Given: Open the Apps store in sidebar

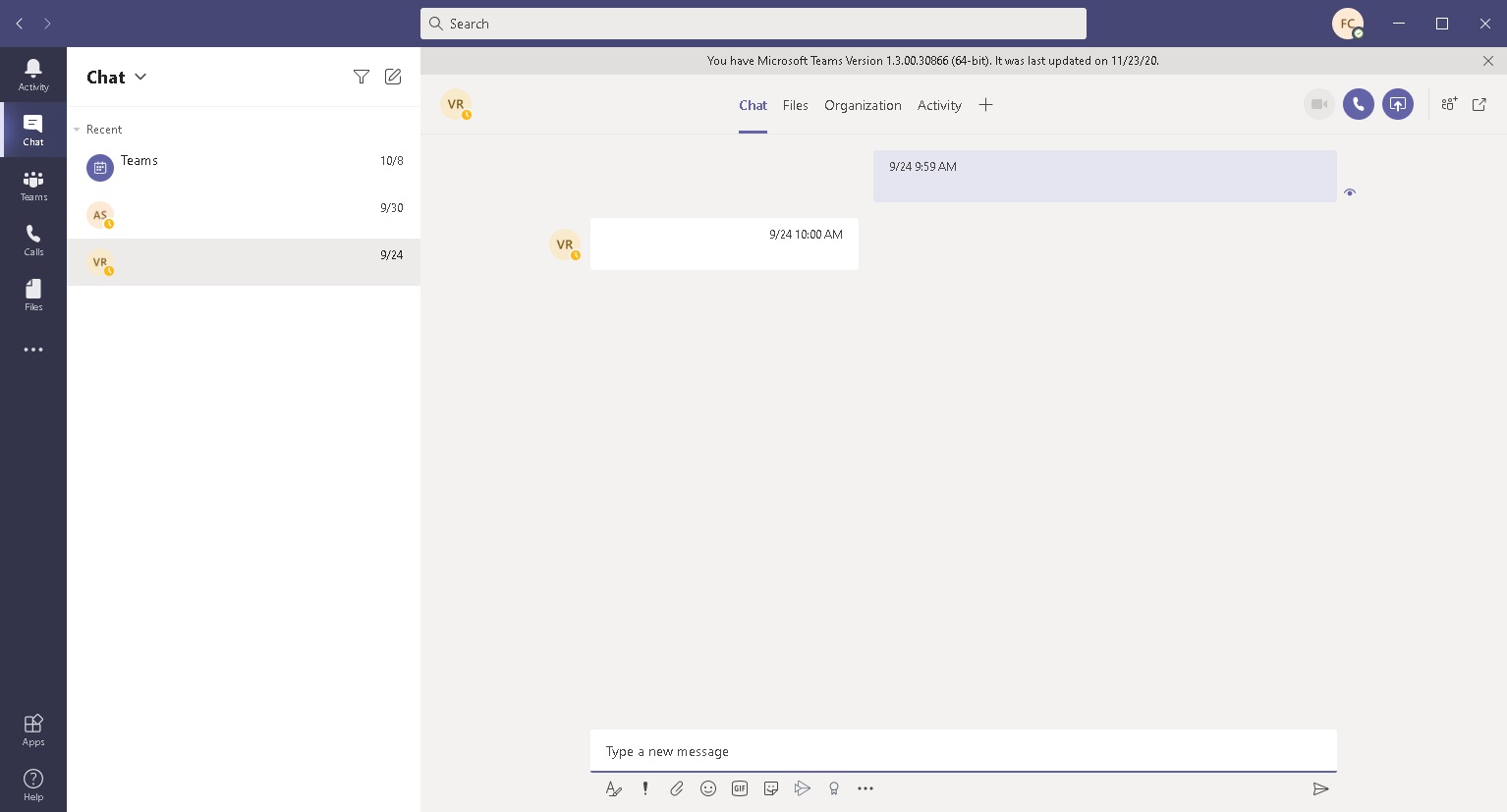Looking at the screenshot, I should (33, 730).
